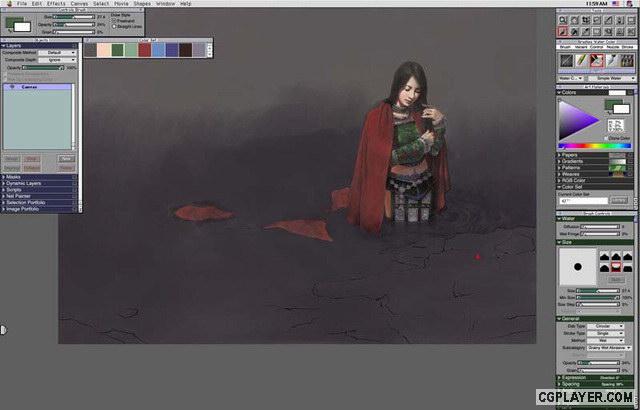This screenshot has height=410, width=640.
Task: Expand the RGB Color section
Action: [560, 180]
